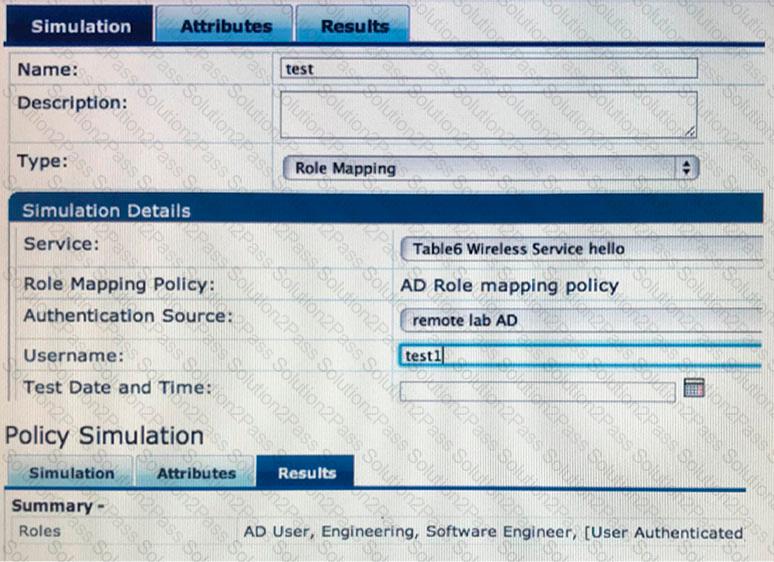Click the AD Role mapping policy text
This screenshot has width=774, height=562.
(x=509, y=285)
